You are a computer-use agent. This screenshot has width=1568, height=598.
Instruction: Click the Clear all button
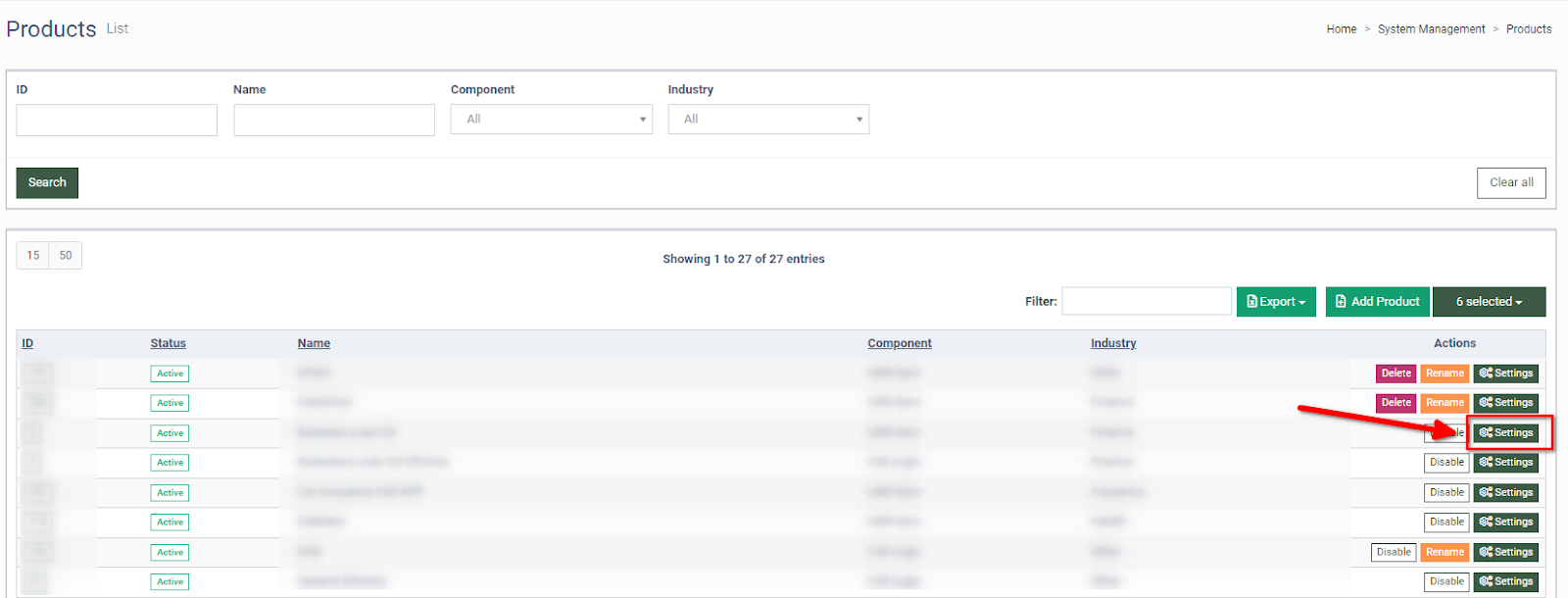tap(1511, 182)
